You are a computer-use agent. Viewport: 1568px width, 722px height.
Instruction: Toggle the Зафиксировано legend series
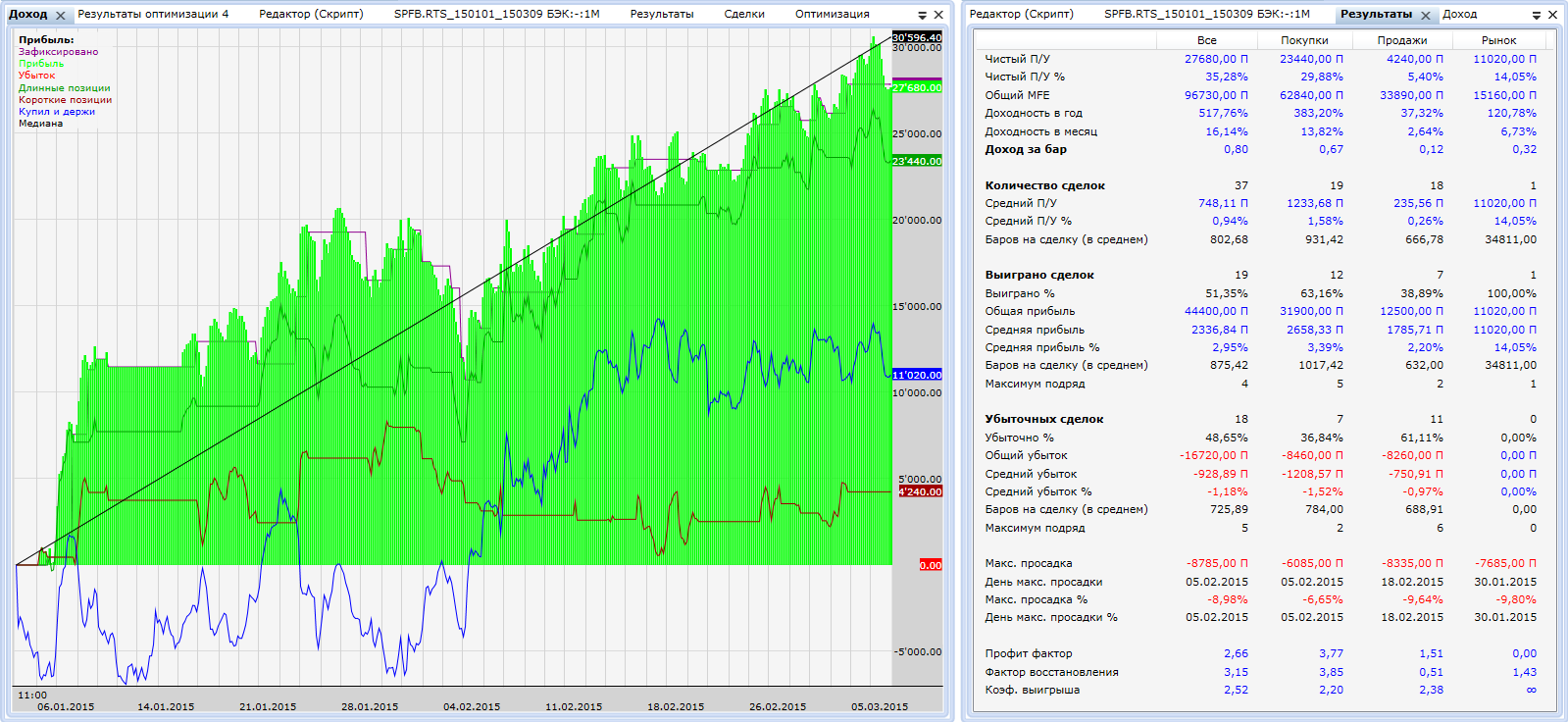tap(58, 52)
